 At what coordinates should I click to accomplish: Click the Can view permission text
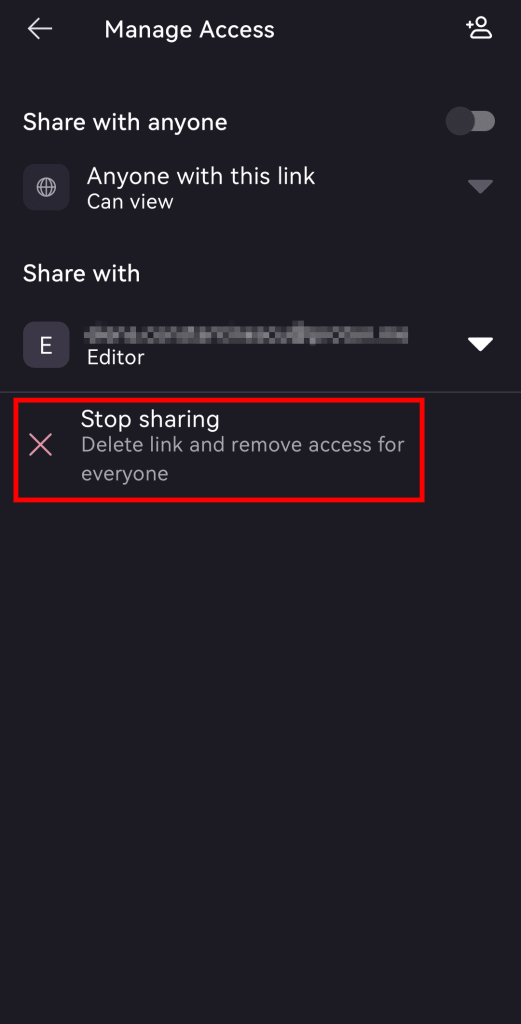point(130,202)
